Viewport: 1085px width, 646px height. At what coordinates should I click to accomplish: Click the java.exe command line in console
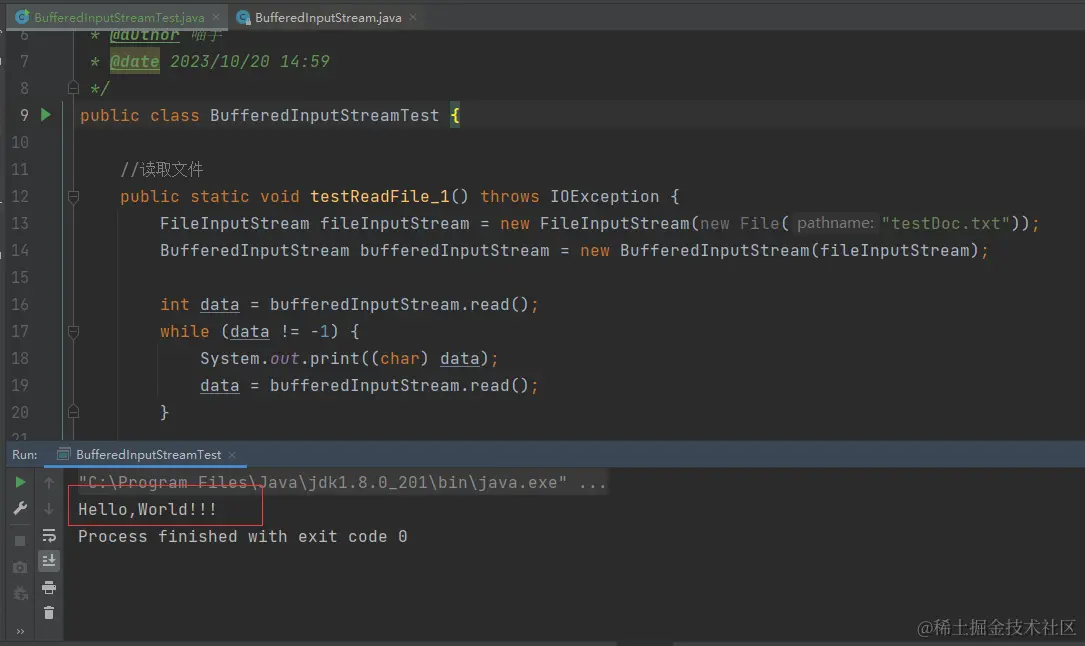(x=342, y=482)
